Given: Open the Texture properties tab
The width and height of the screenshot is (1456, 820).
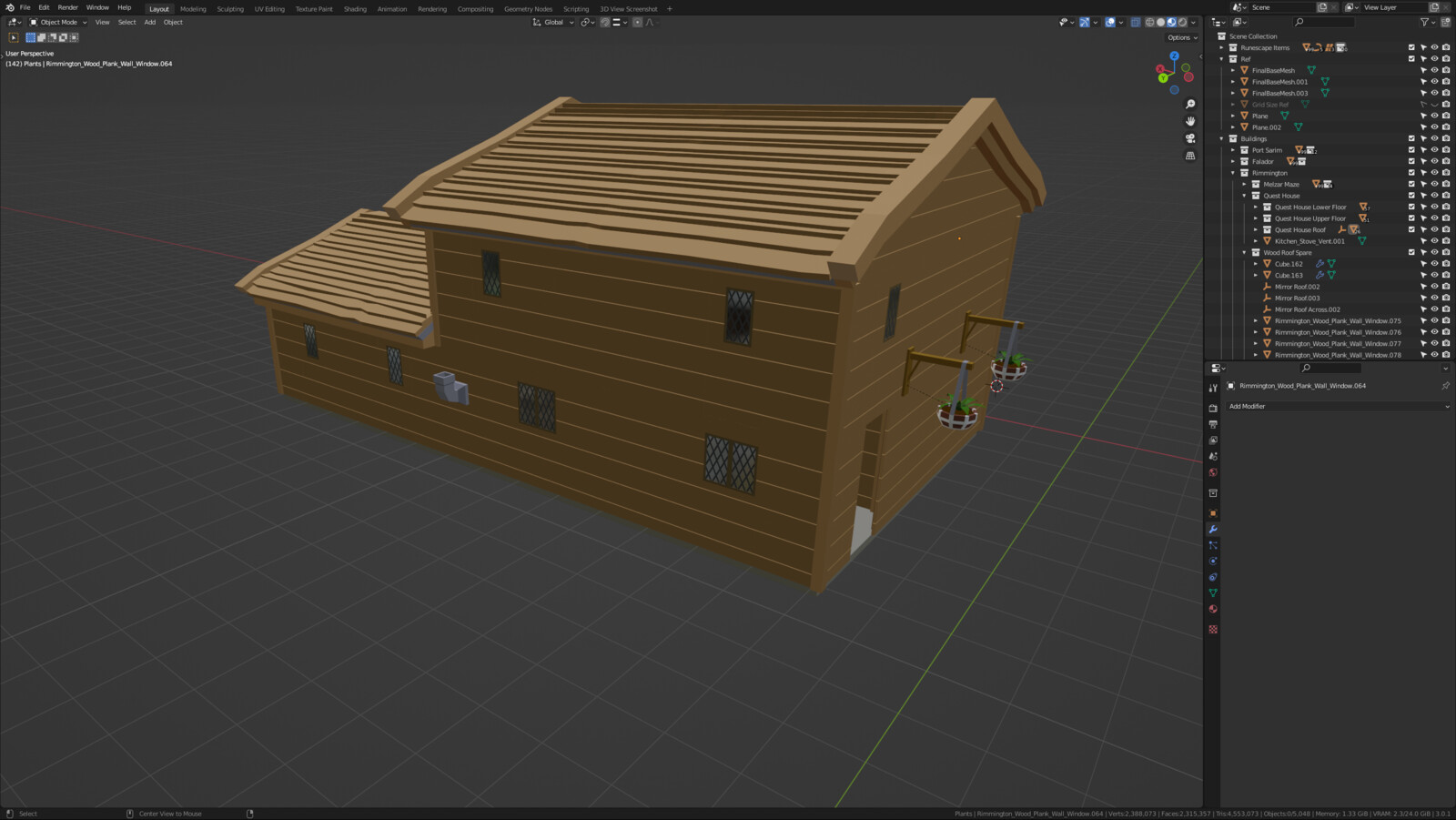Looking at the screenshot, I should click(1213, 629).
